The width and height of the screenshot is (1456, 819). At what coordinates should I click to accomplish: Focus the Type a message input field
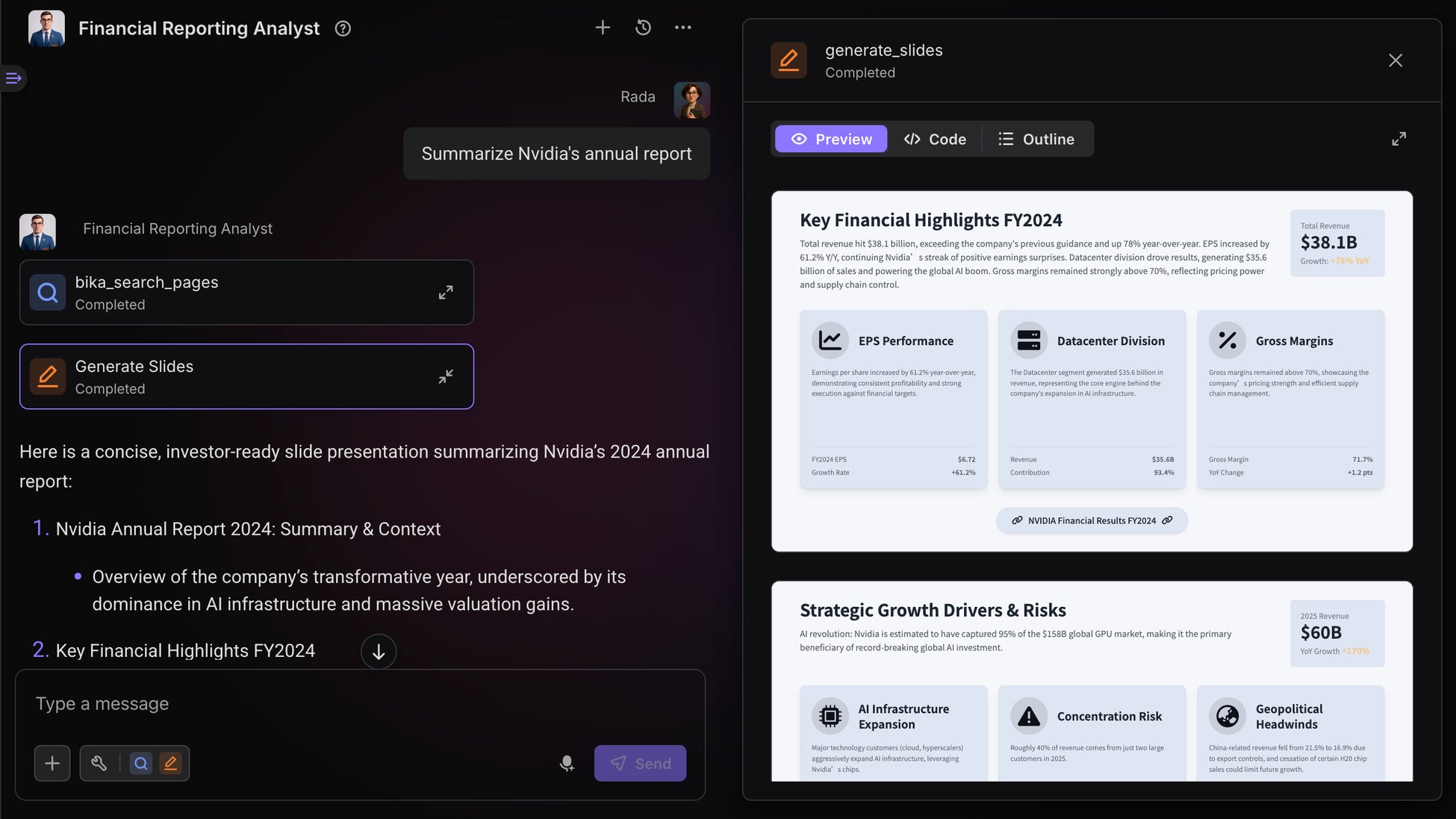360,704
